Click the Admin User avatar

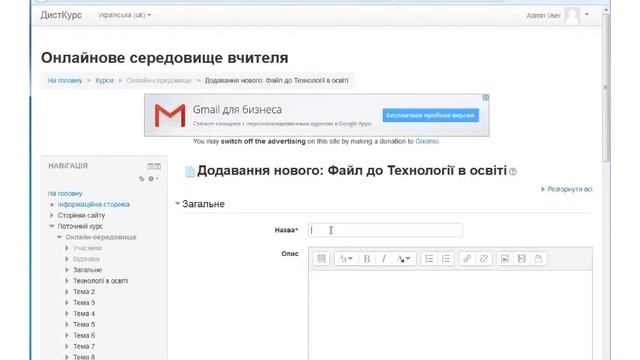[572, 16]
